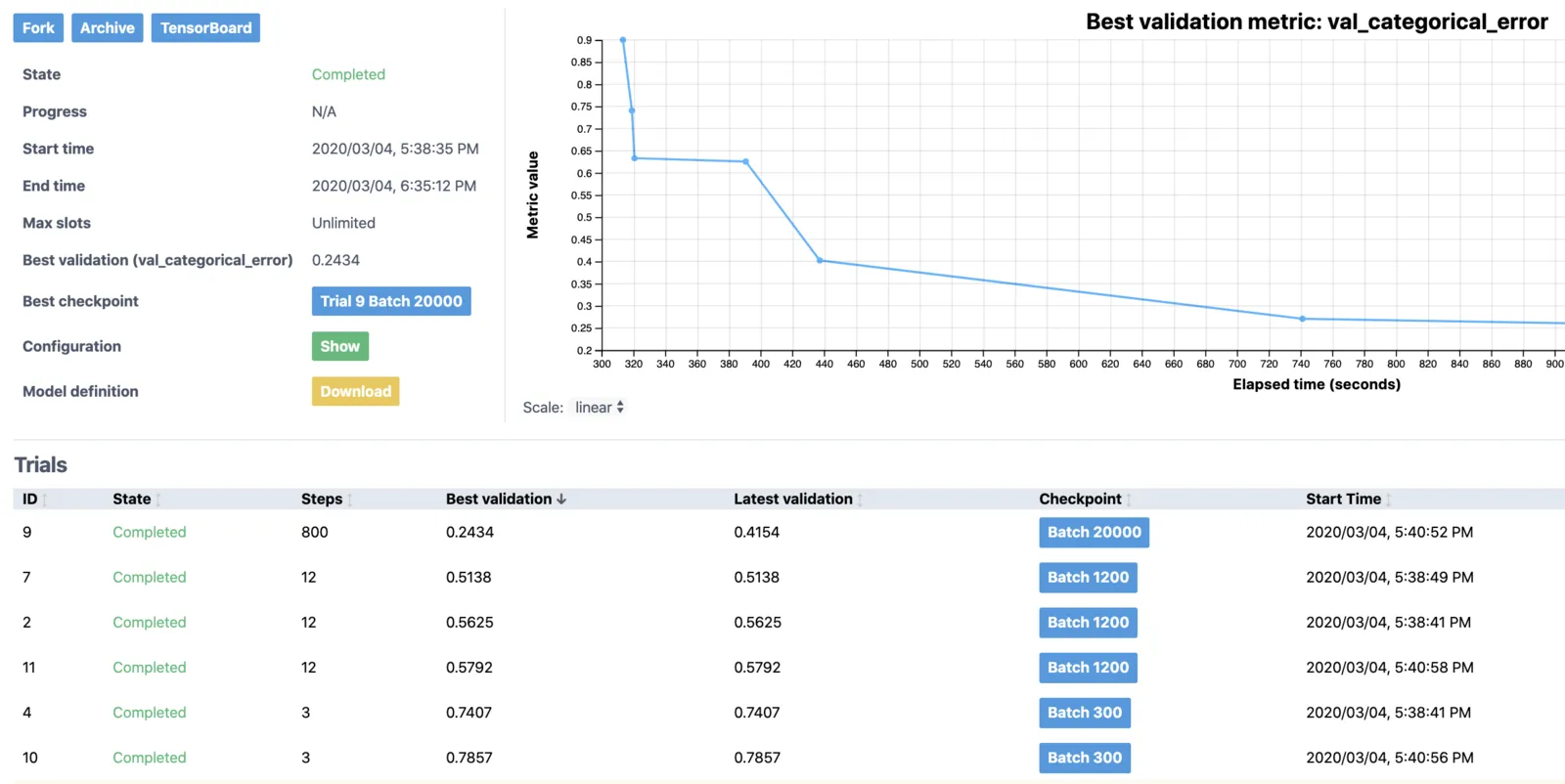The height and width of the screenshot is (784, 1565).
Task: Open Batch 300 checkpoint for trial 4
Action: coord(1085,712)
